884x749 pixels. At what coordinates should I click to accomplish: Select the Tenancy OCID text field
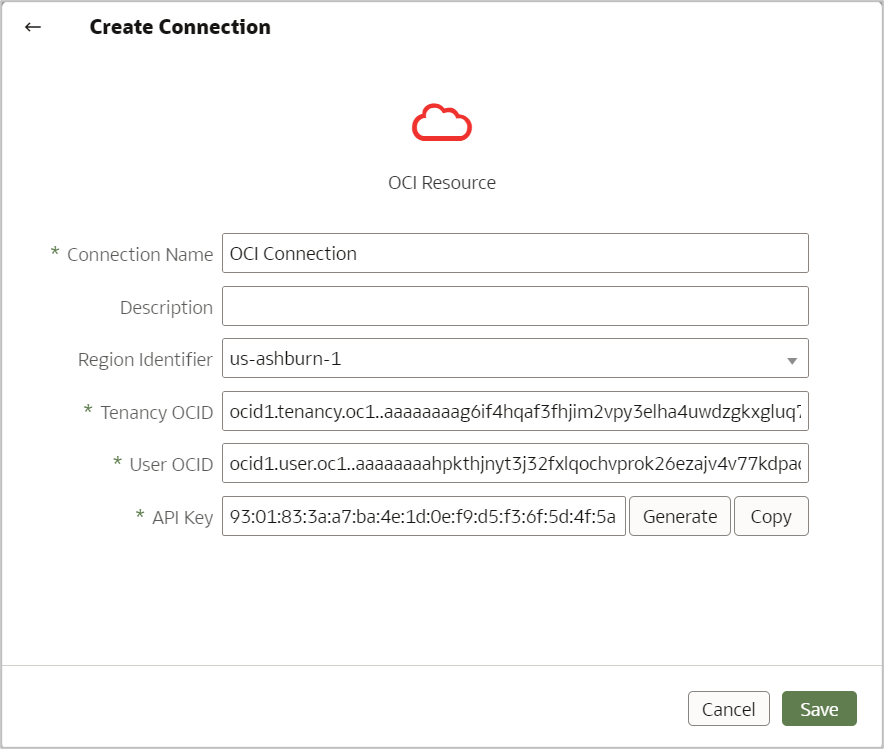[514, 411]
